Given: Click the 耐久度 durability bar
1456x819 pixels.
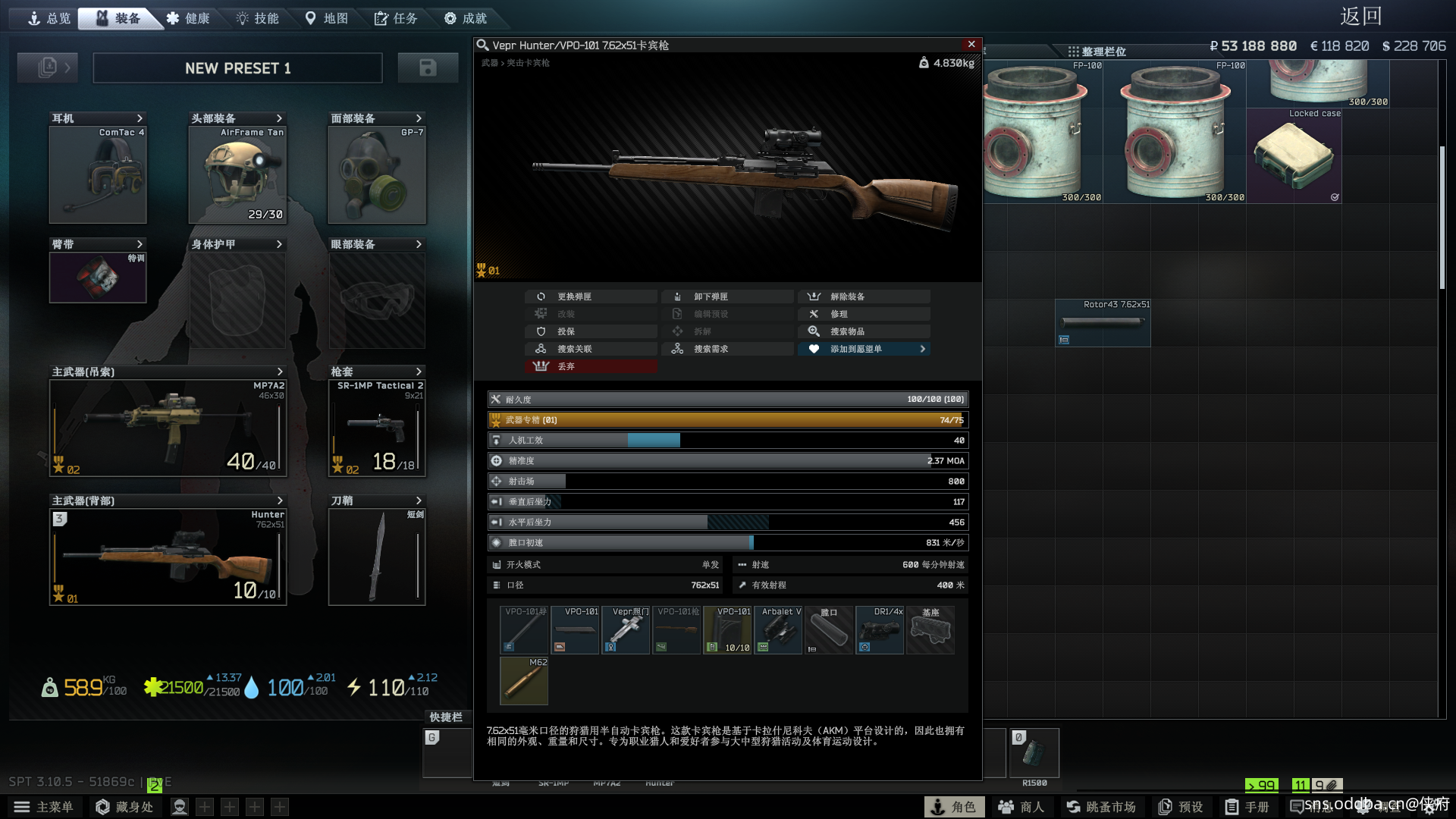Looking at the screenshot, I should pyautogui.click(x=728, y=399).
